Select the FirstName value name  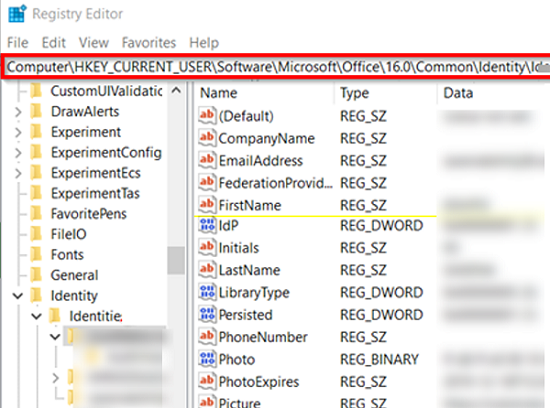coord(250,205)
